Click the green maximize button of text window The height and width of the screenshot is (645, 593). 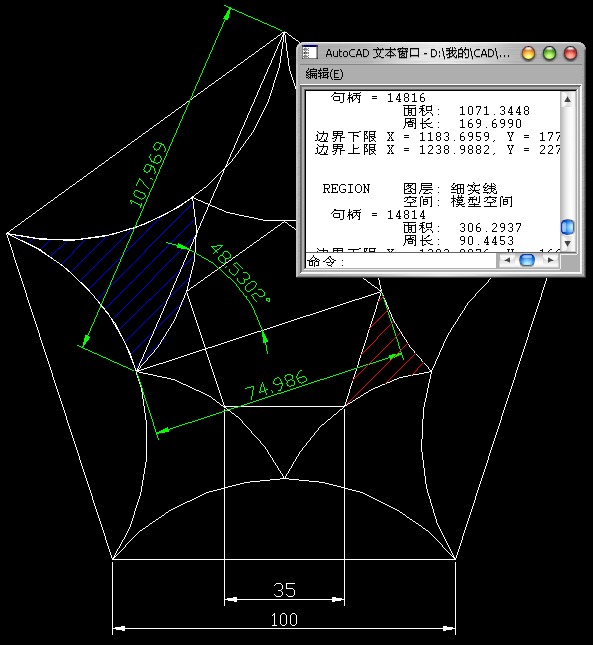pos(549,53)
